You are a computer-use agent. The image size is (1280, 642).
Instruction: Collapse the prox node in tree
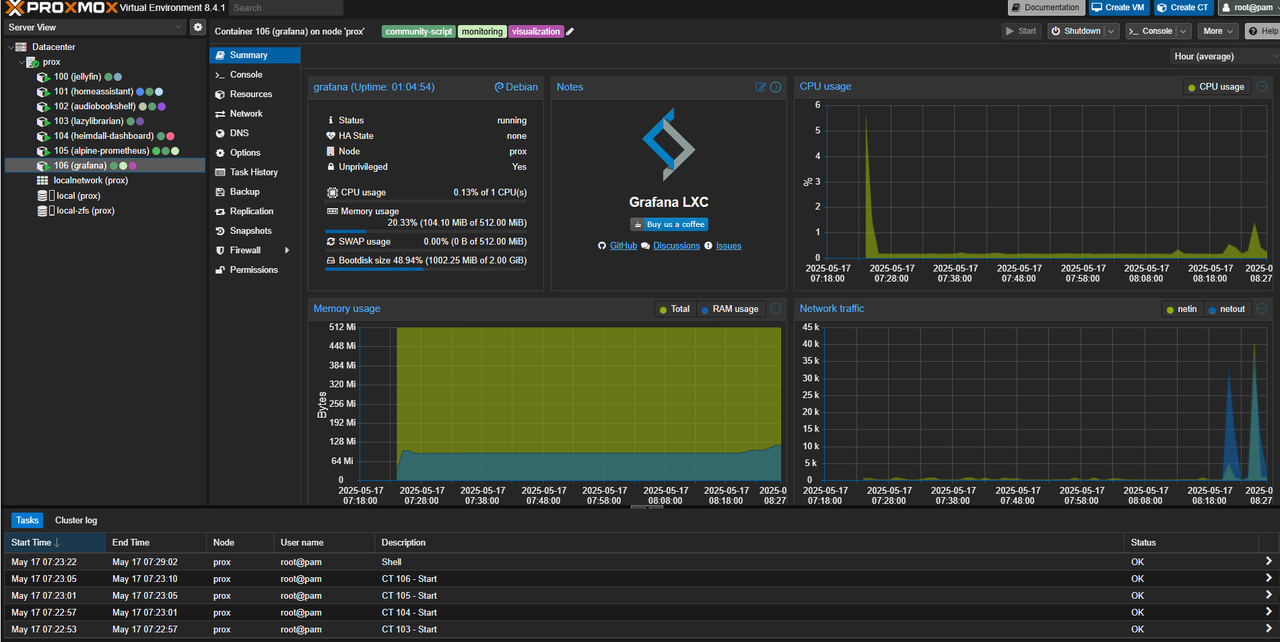coord(21,62)
